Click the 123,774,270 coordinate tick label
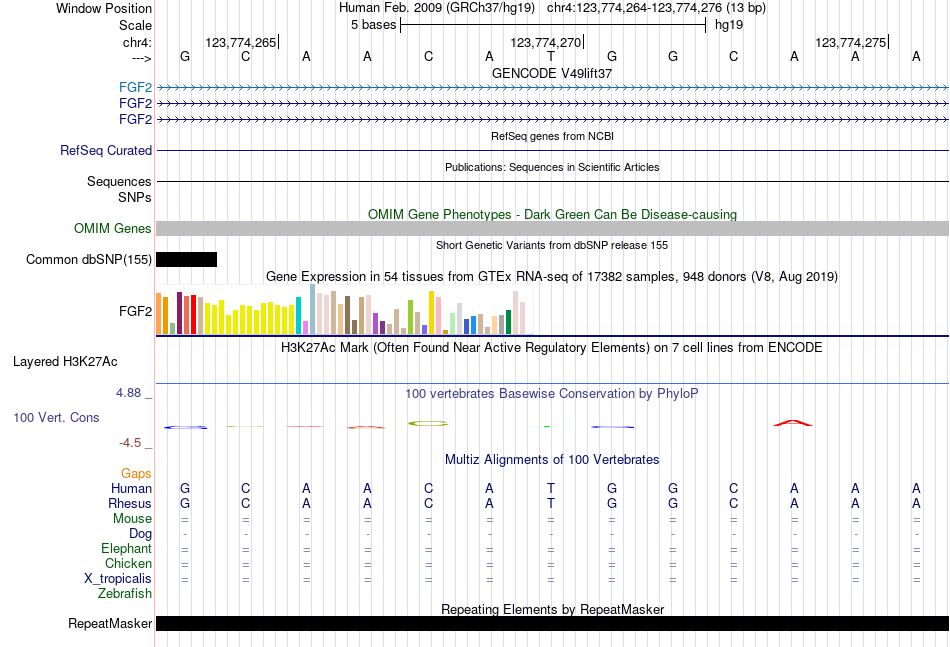Image resolution: width=950 pixels, height=647 pixels. [545, 42]
